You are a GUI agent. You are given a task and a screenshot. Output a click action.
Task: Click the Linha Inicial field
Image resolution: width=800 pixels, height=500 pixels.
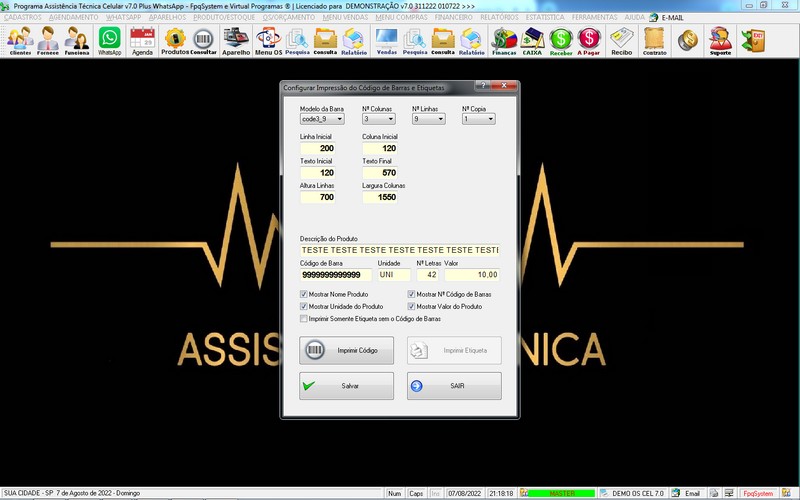[317, 148]
